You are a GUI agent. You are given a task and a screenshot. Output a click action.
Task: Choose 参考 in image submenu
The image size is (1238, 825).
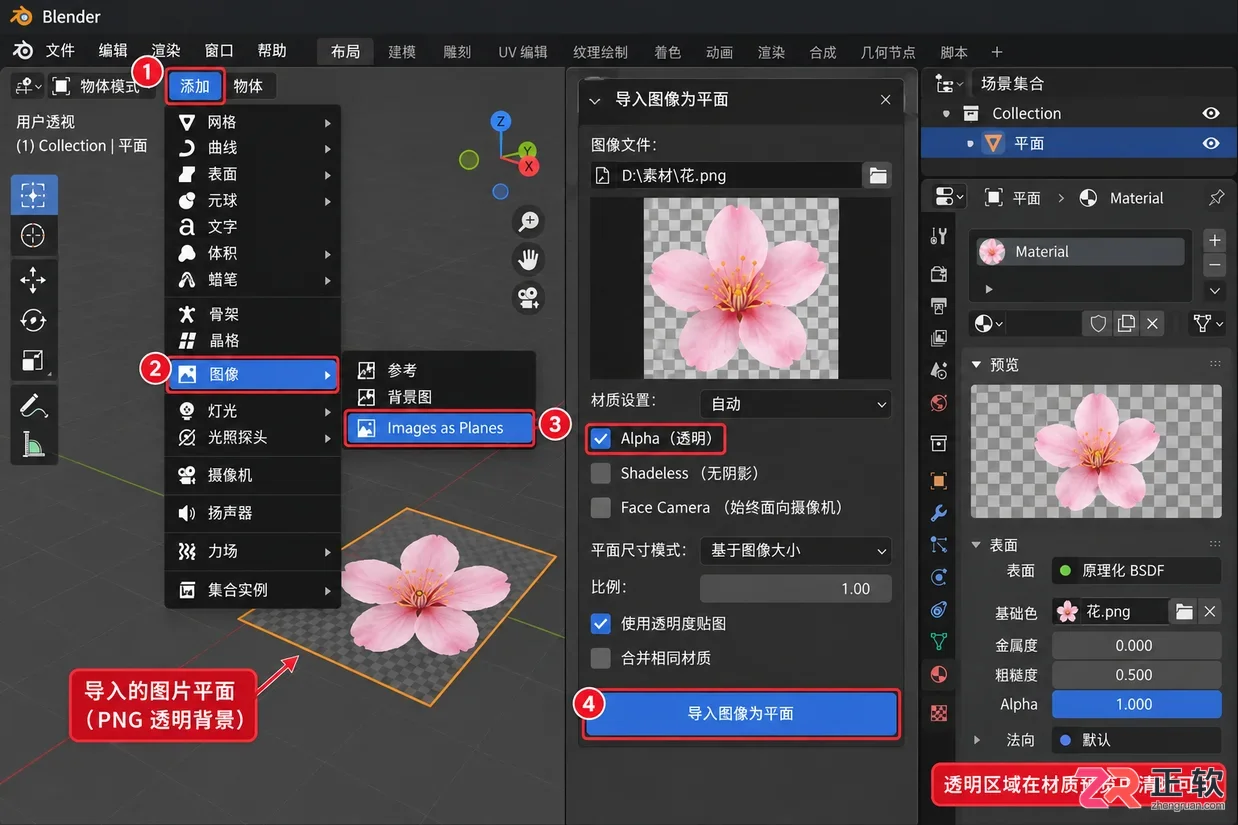coord(439,370)
